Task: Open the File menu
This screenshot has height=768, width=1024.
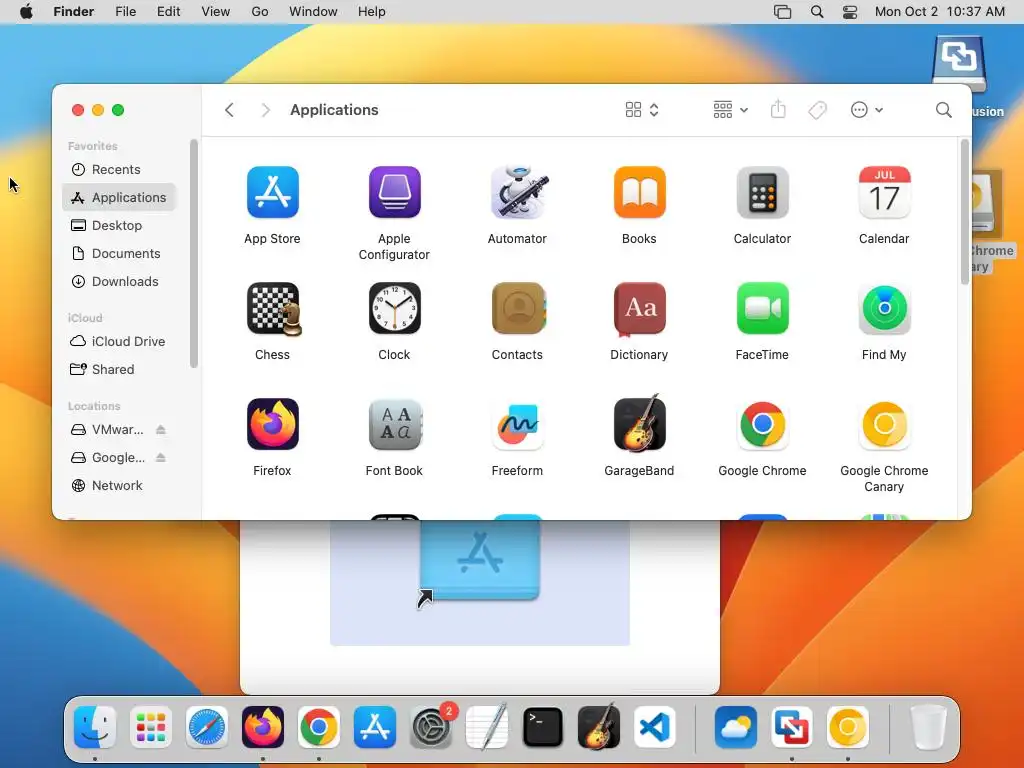Action: [x=125, y=12]
